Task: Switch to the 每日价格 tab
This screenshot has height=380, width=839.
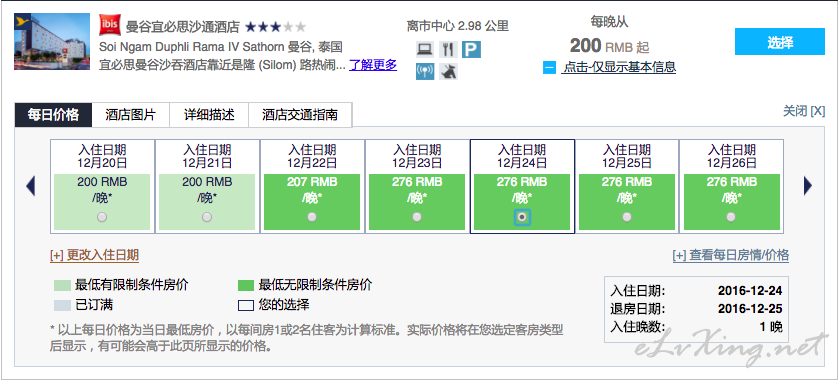Action: point(53,115)
